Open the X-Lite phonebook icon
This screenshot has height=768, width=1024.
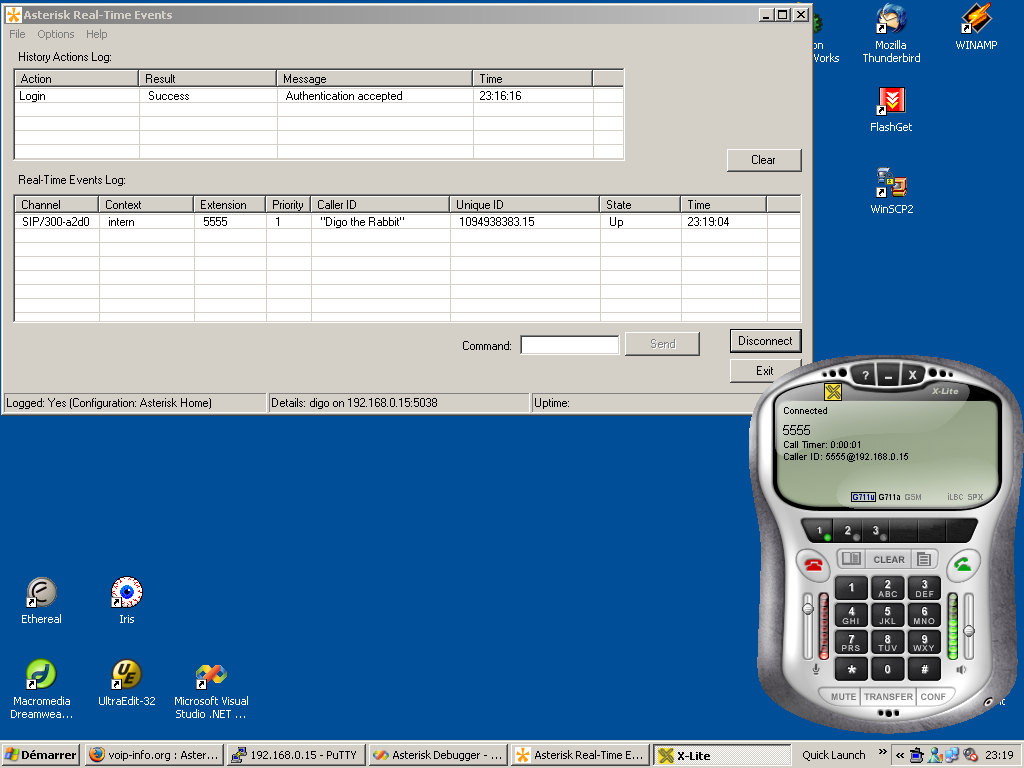(x=851, y=559)
